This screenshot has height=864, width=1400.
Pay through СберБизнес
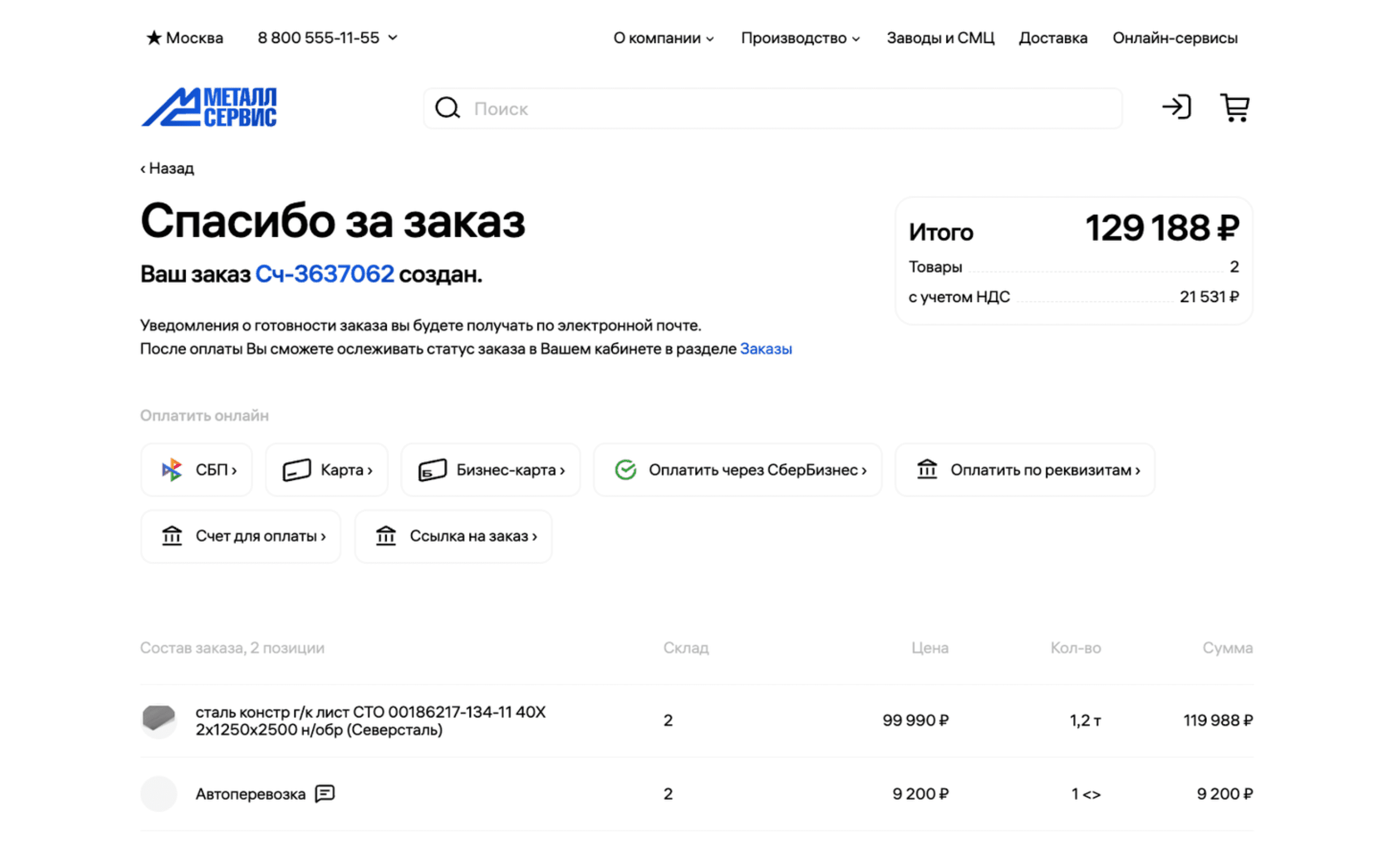(738, 470)
